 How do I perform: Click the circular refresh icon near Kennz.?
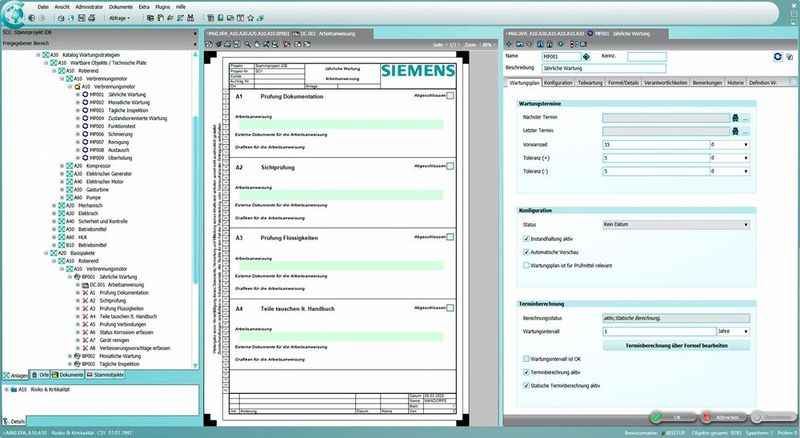coord(778,57)
